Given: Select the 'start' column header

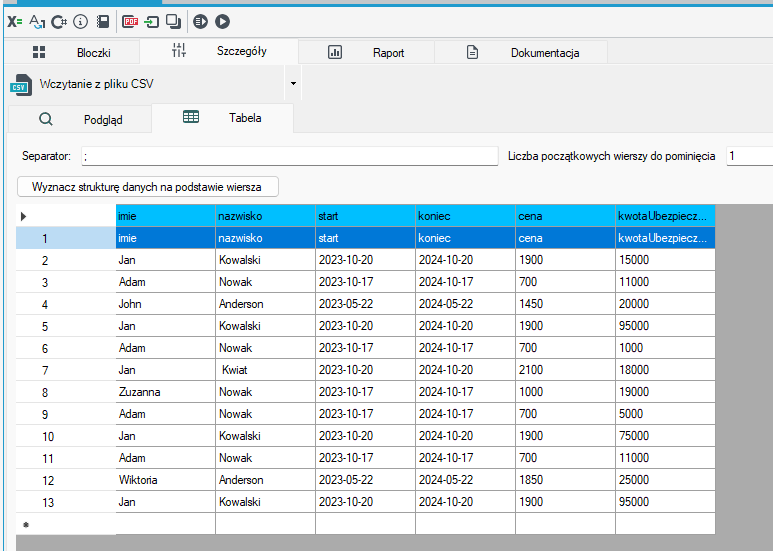Looking at the screenshot, I should point(366,216).
